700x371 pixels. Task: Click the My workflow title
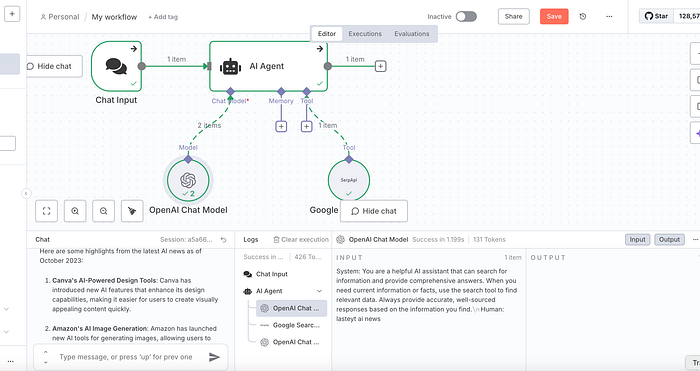coord(114,17)
